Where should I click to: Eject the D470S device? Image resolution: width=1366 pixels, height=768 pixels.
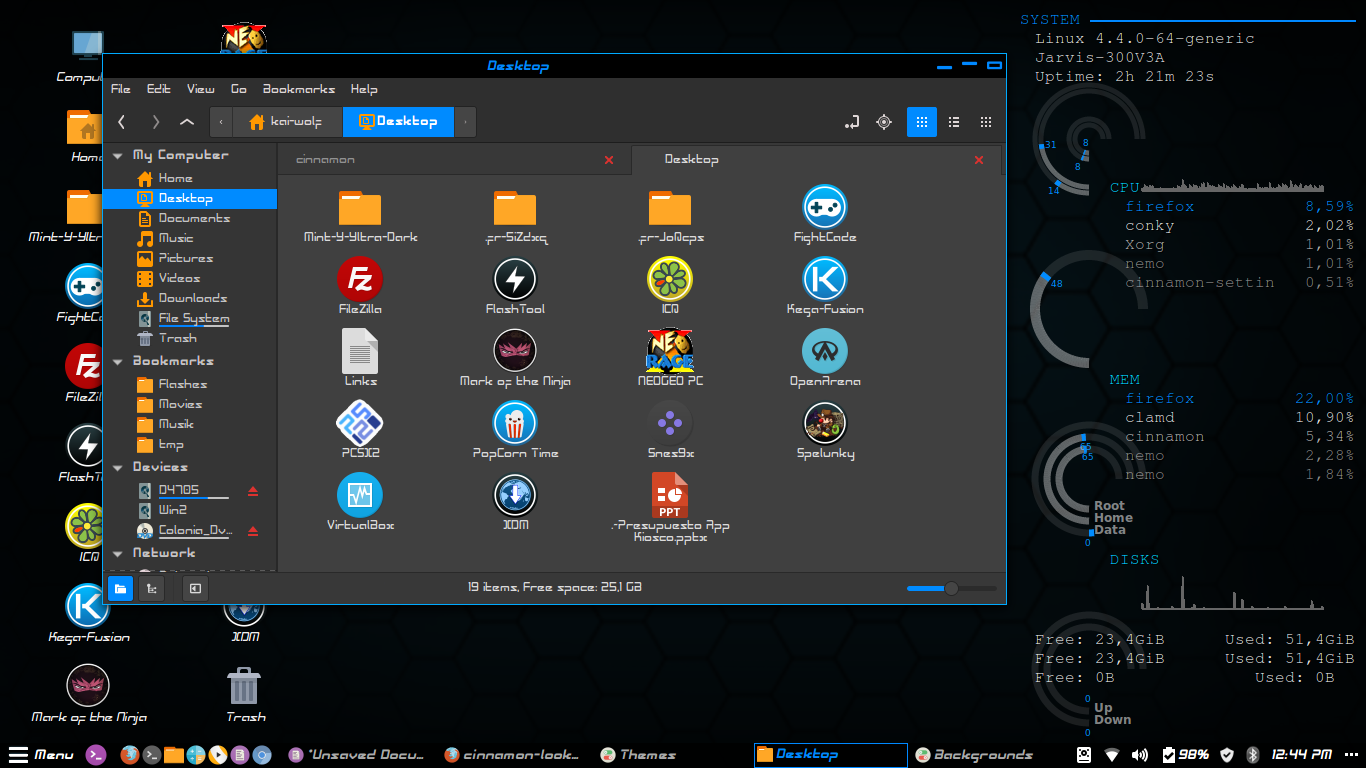click(253, 491)
